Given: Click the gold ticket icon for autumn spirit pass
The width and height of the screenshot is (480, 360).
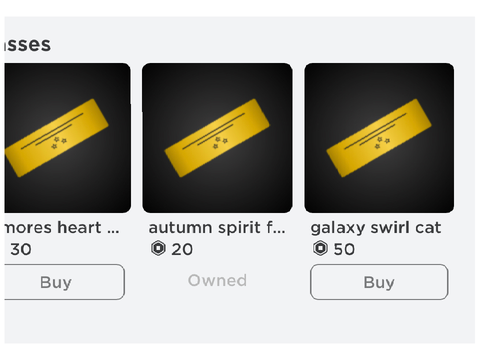Looking at the screenshot, I should click(x=217, y=138).
